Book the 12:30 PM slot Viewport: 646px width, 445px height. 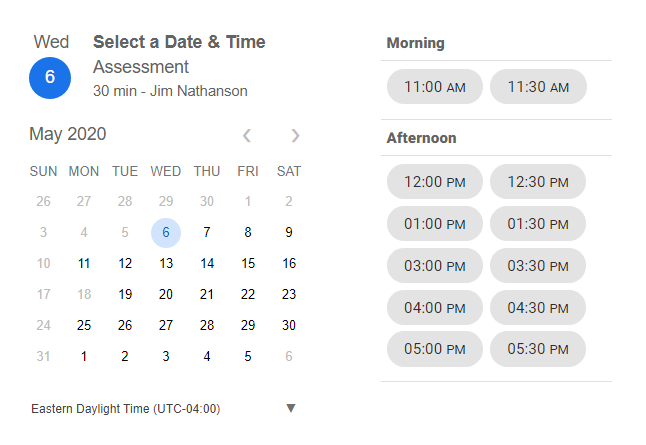pyautogui.click(x=538, y=182)
